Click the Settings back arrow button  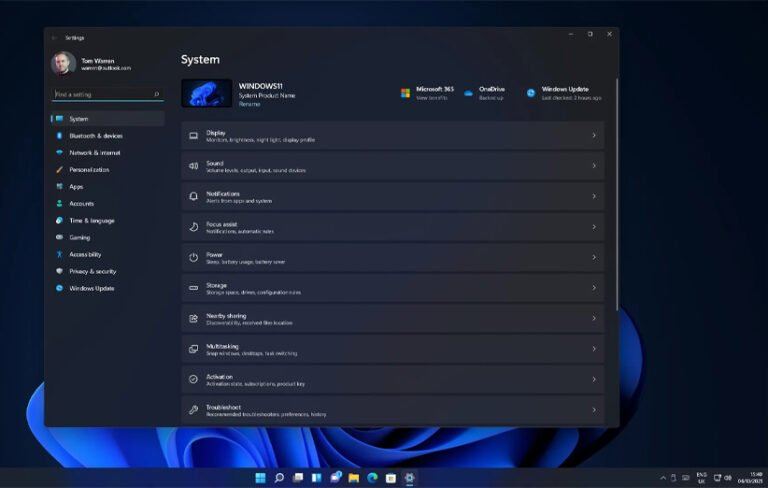[x=54, y=37]
